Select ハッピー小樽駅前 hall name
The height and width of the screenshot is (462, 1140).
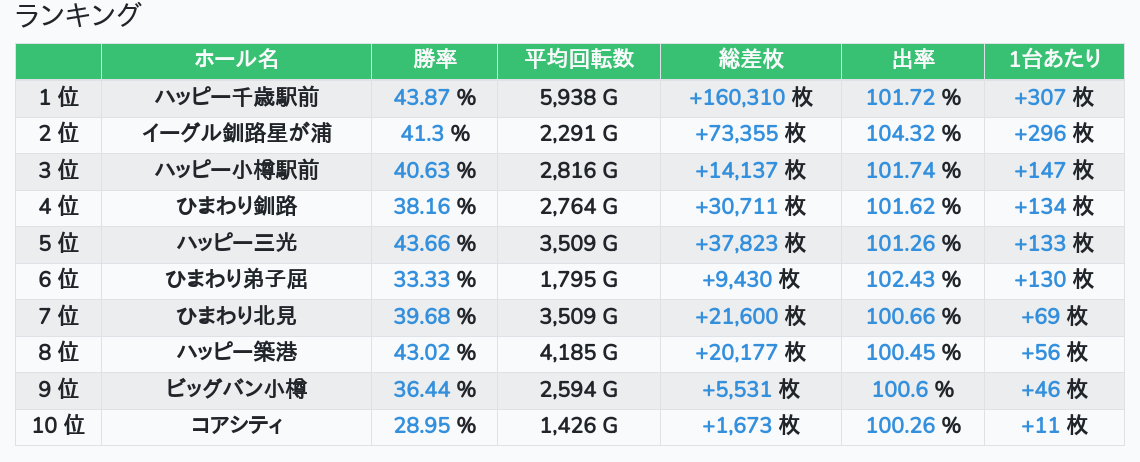tap(236, 170)
